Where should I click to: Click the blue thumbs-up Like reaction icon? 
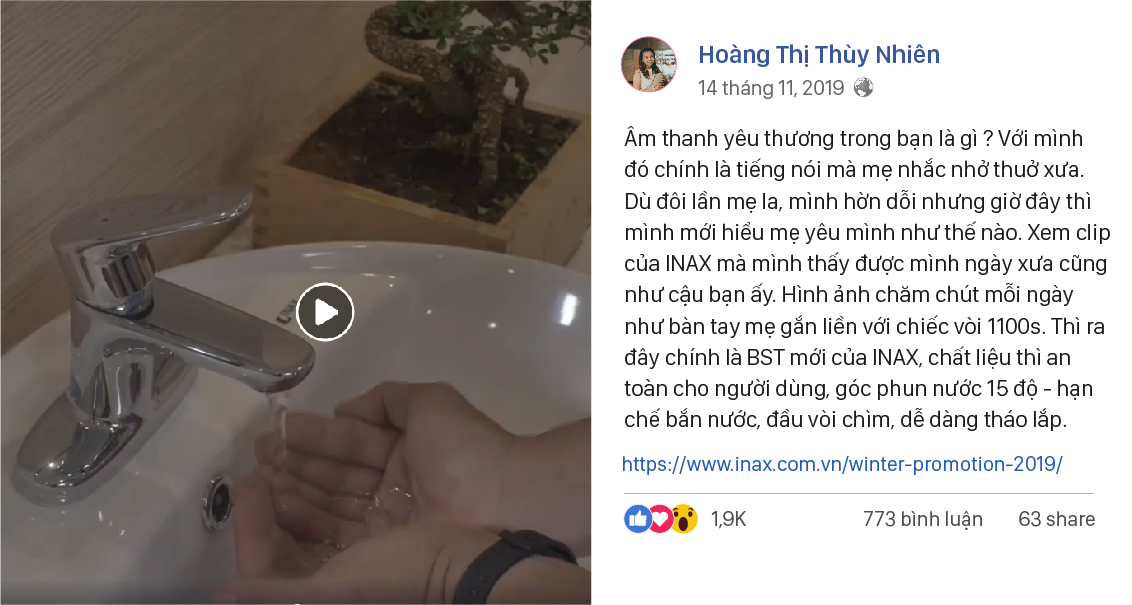pos(637,518)
